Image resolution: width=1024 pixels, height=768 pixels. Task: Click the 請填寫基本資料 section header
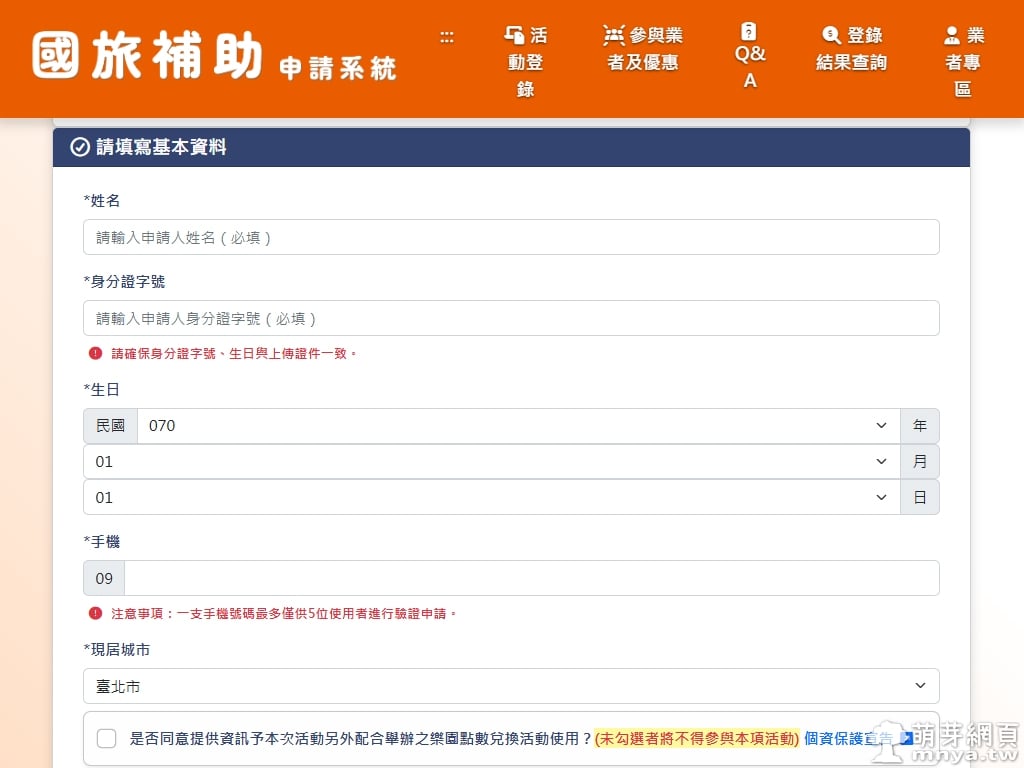click(511, 147)
